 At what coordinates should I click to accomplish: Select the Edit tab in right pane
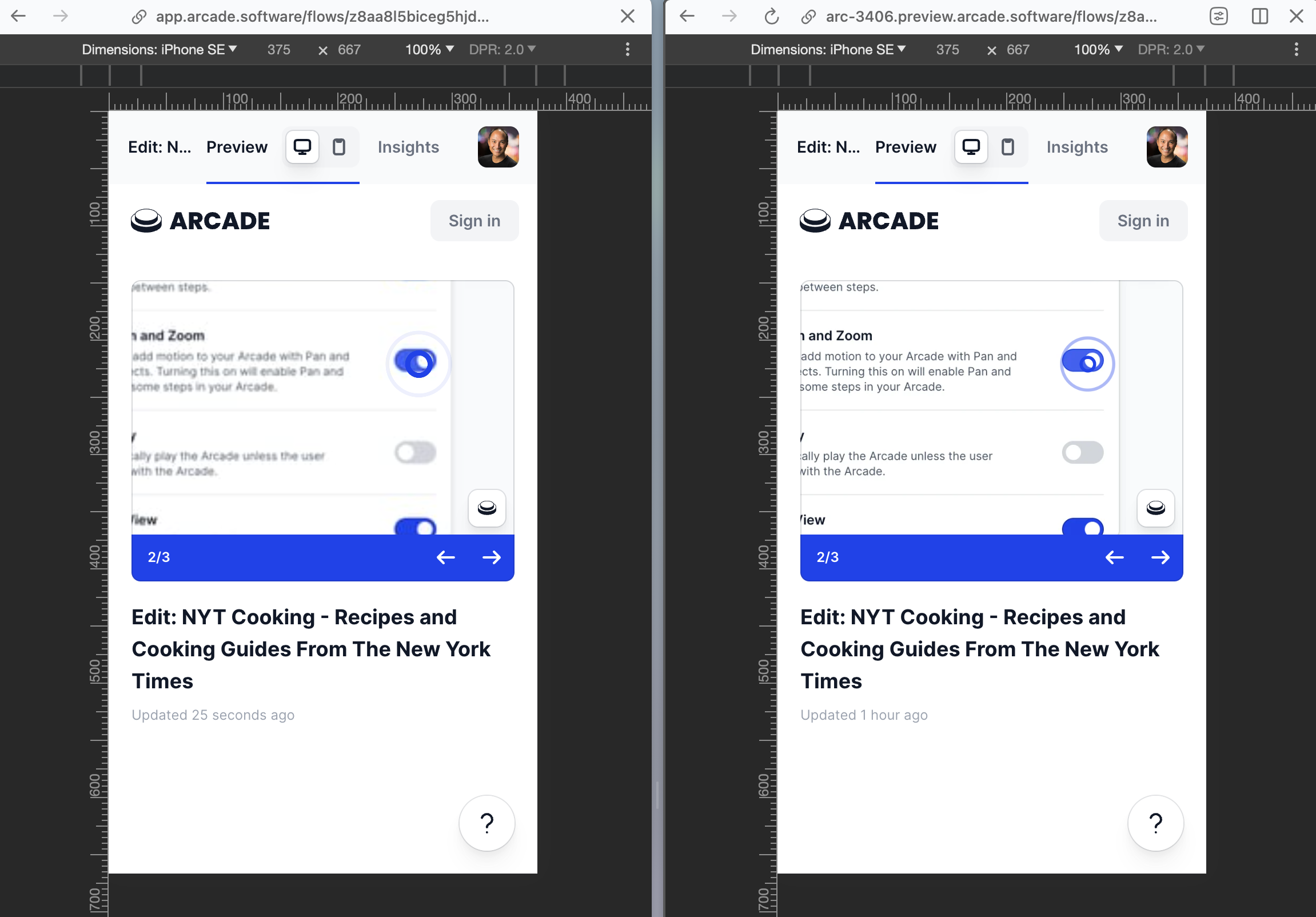pyautogui.click(x=829, y=147)
